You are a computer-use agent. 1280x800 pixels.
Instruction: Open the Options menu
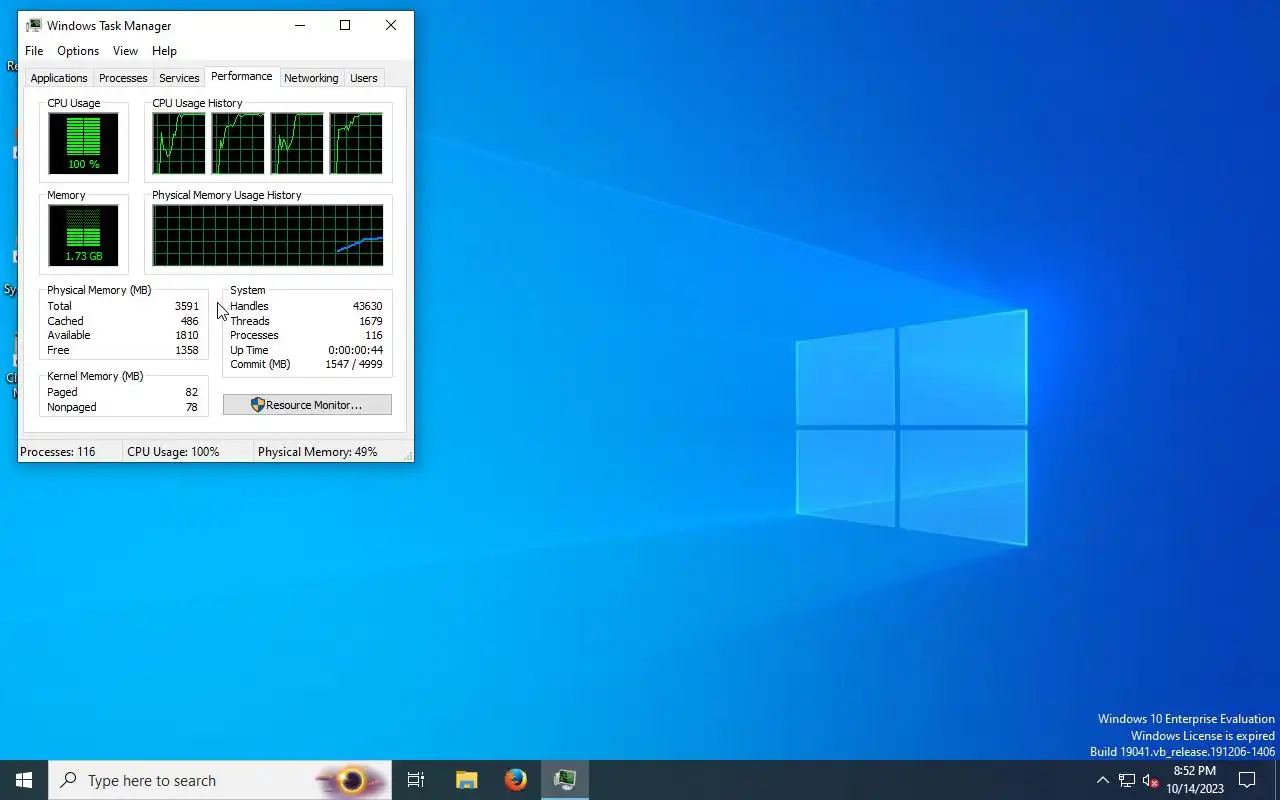click(x=78, y=51)
